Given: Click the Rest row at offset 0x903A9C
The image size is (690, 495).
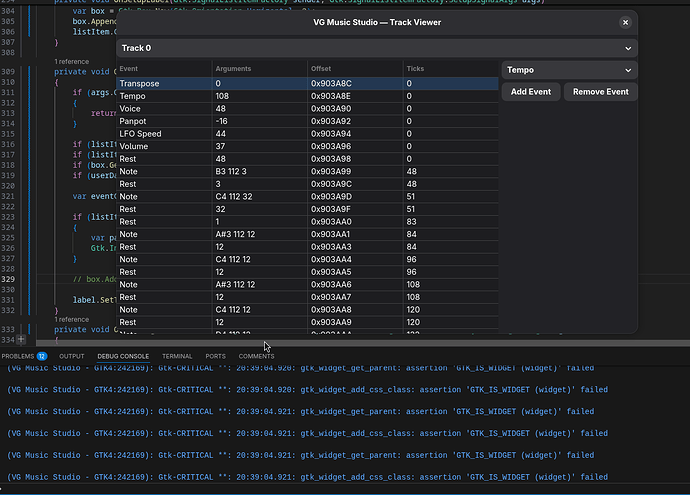Looking at the screenshot, I should (x=307, y=184).
